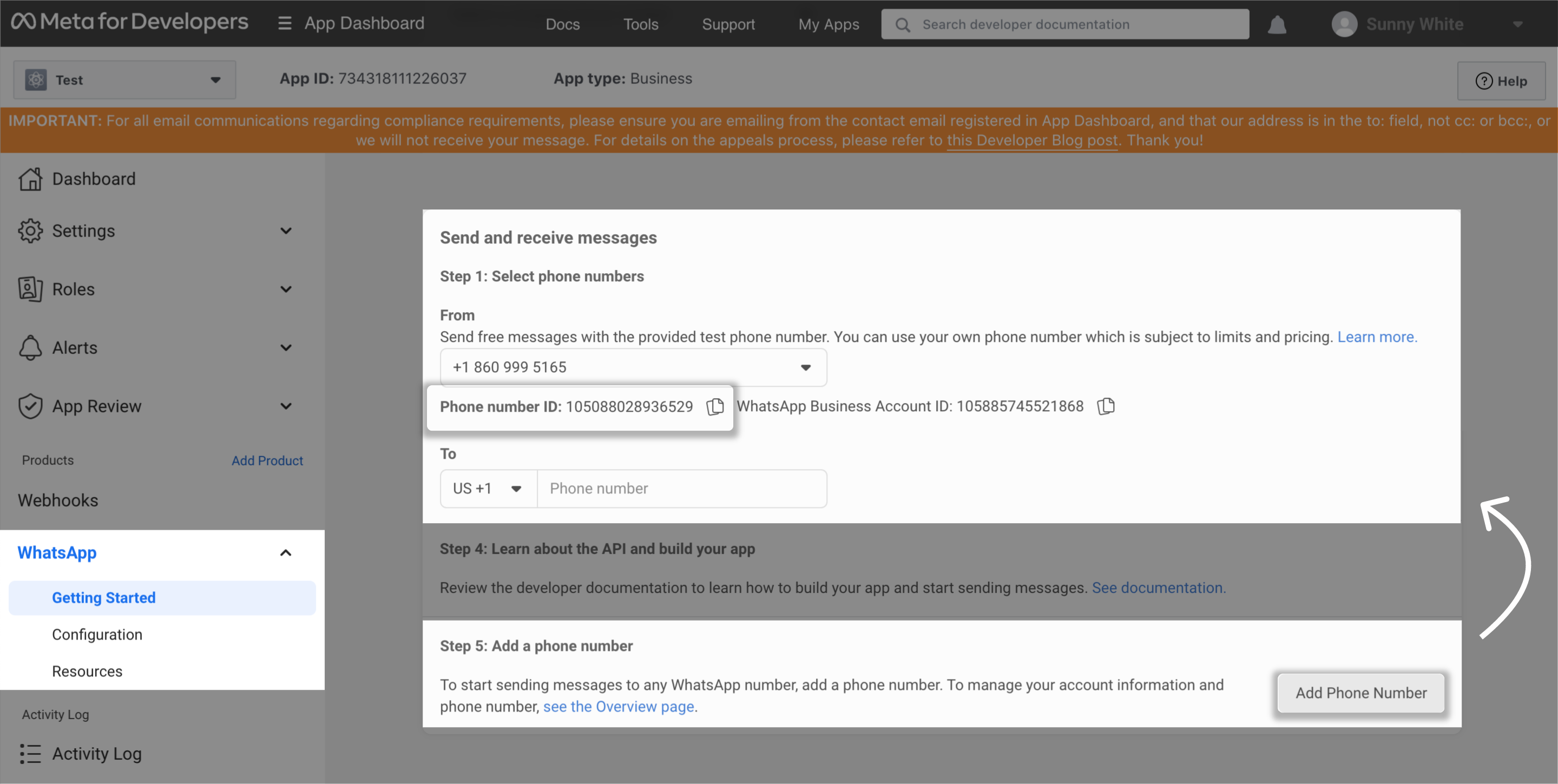The height and width of the screenshot is (784, 1558).
Task: Click the Activity Log list icon
Action: click(30, 754)
